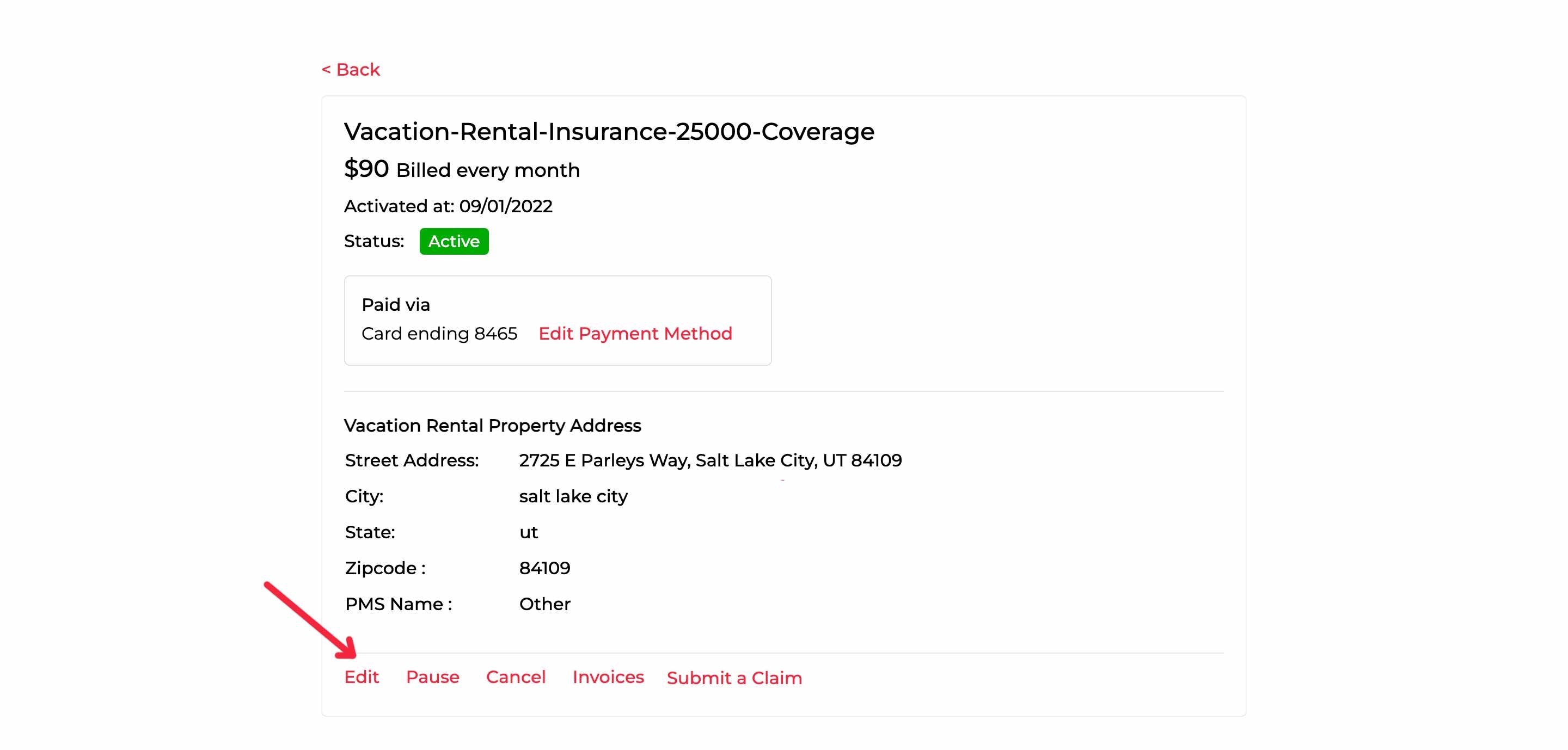This screenshot has width=1568, height=750.
Task: Click PMS Name value 'Other'
Action: point(544,604)
